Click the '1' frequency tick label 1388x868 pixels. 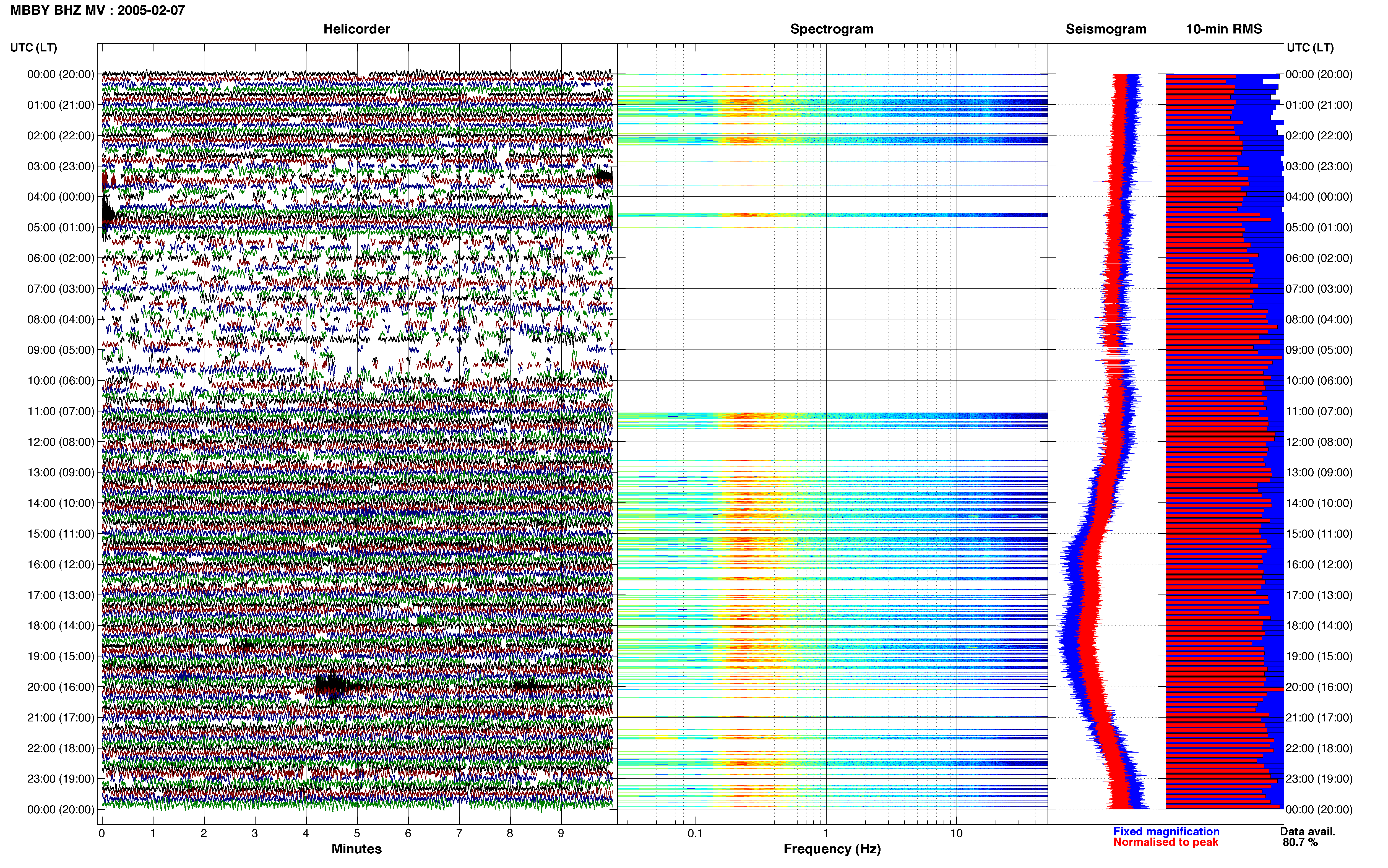tap(826, 833)
